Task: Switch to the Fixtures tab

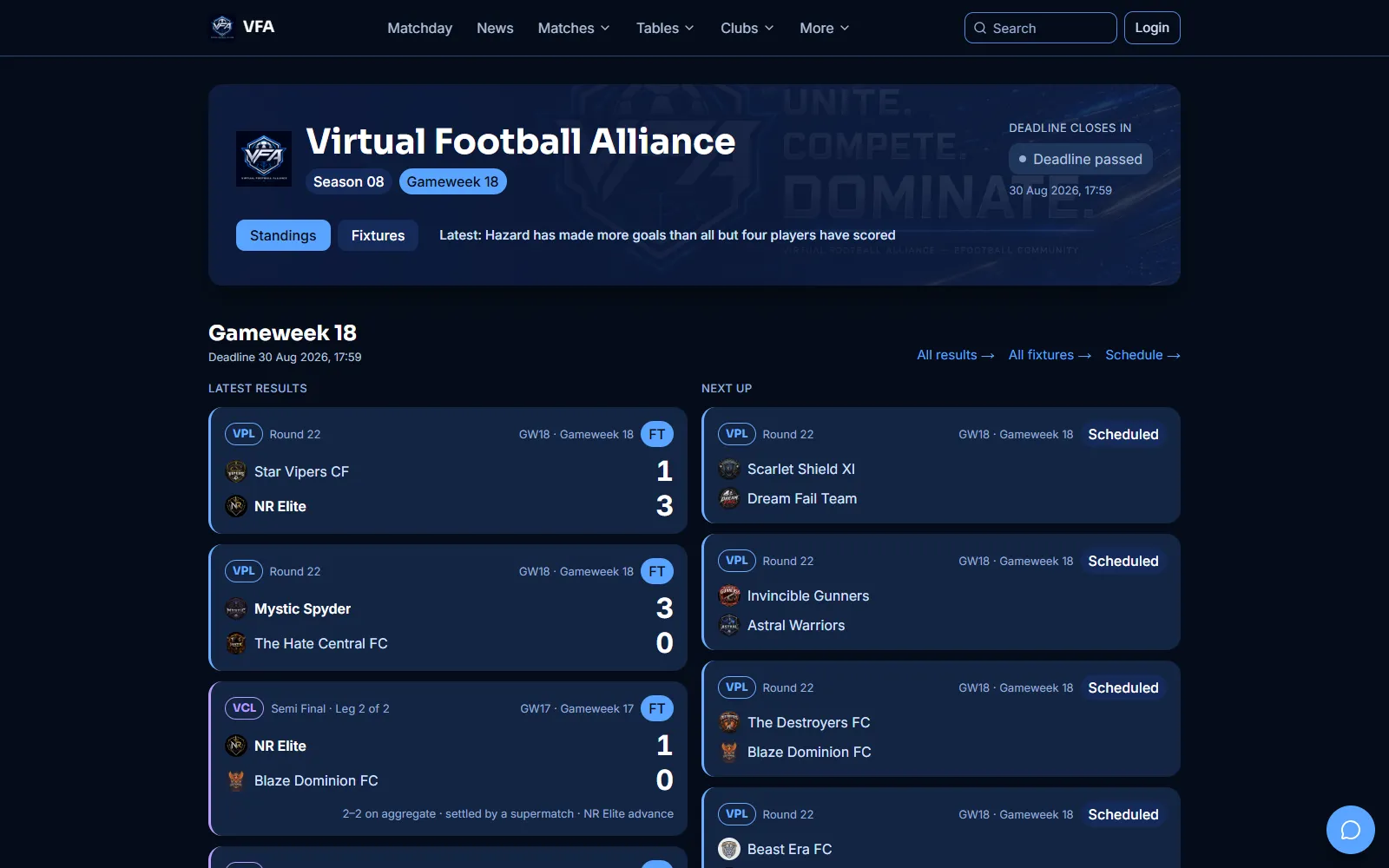Action: (378, 235)
